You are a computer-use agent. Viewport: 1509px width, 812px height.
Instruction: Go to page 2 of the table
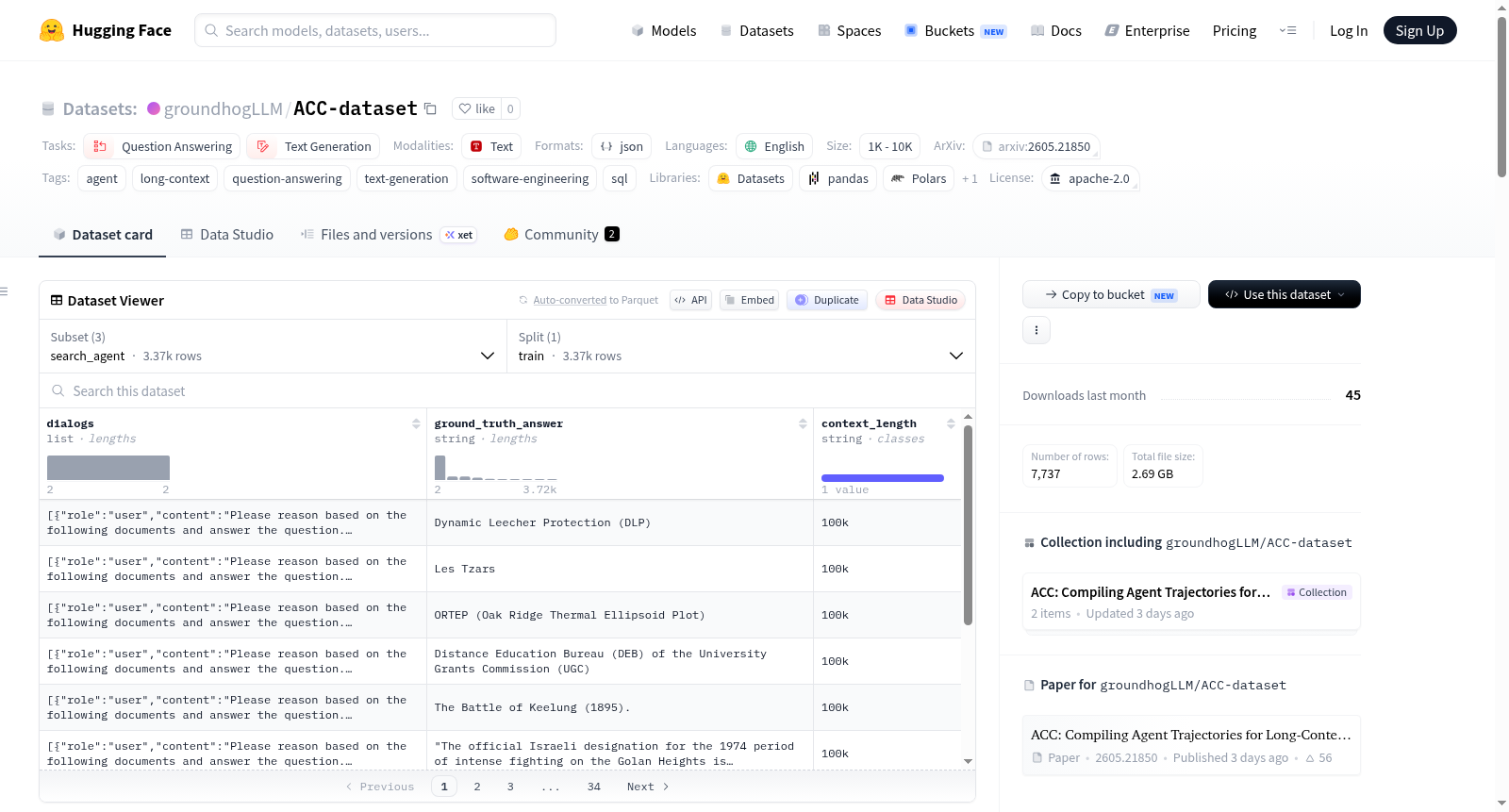tap(477, 787)
